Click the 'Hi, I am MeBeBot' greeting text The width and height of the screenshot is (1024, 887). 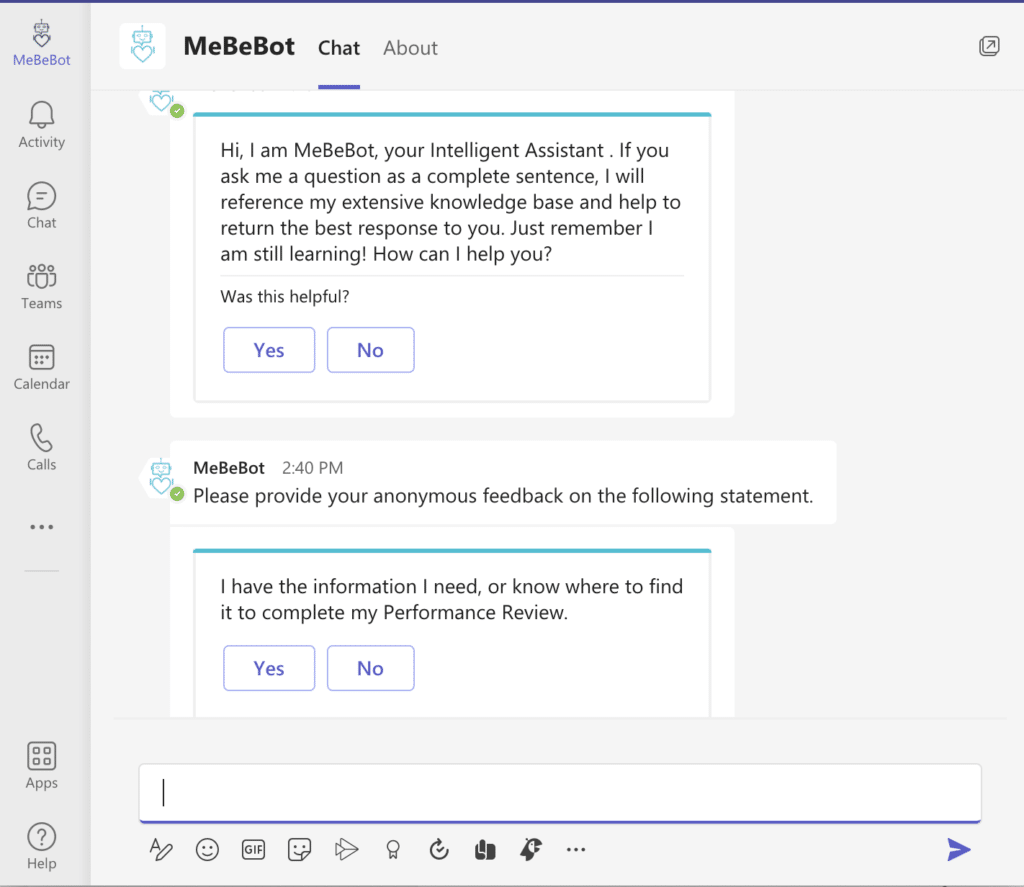451,202
